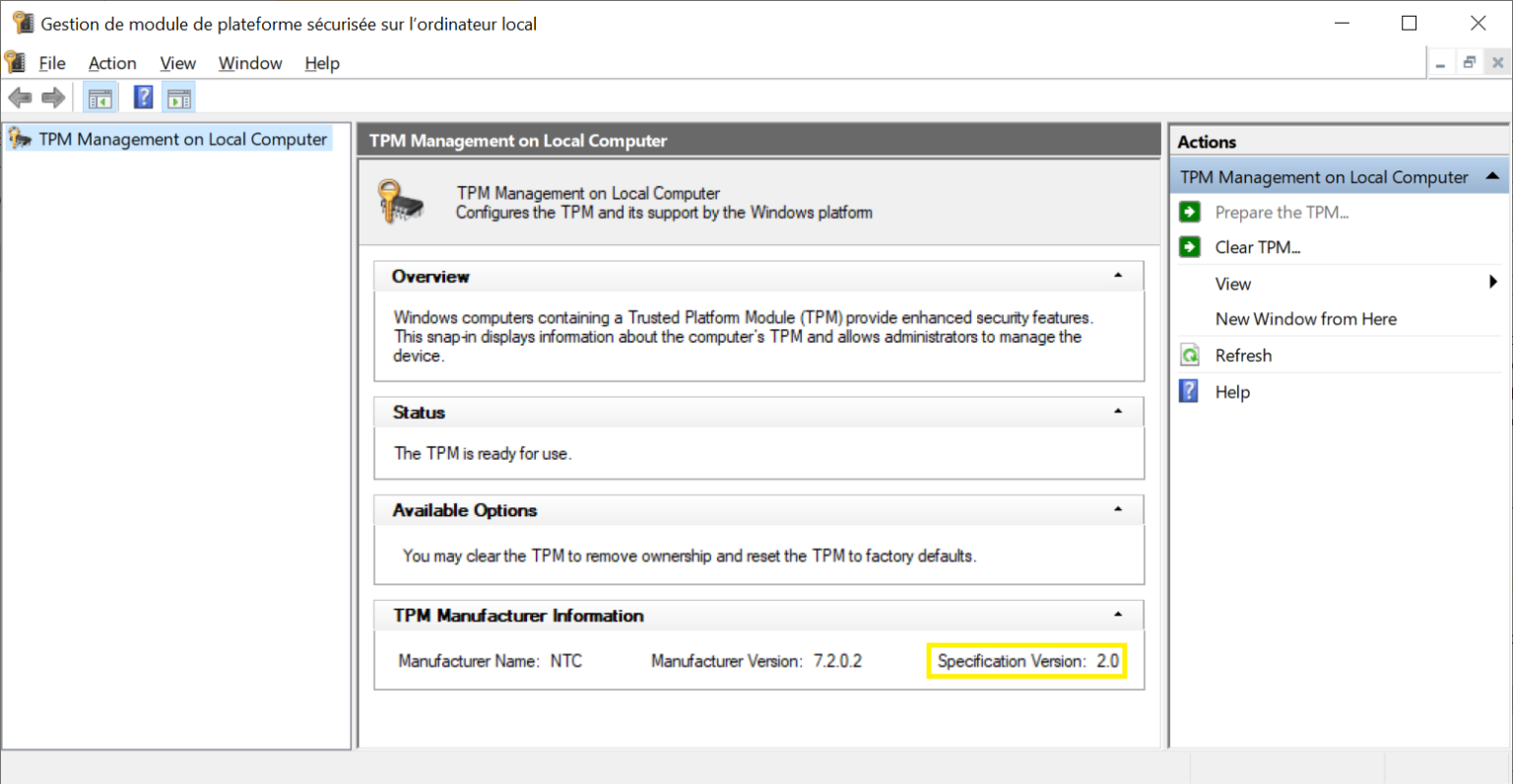Expand the View submenu arrow in Actions
The height and width of the screenshot is (784, 1513).
1493,283
